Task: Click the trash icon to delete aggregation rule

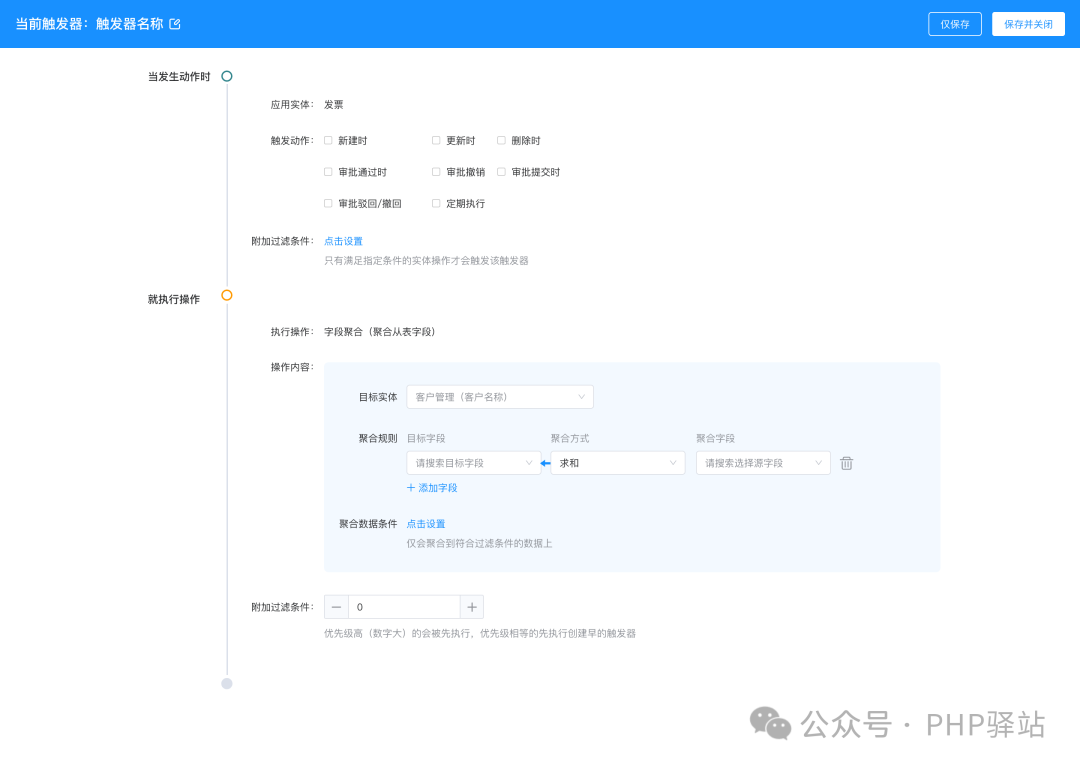Action: pyautogui.click(x=847, y=464)
